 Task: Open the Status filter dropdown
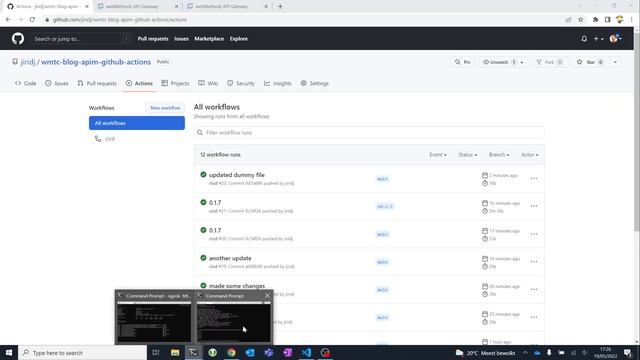click(x=467, y=155)
